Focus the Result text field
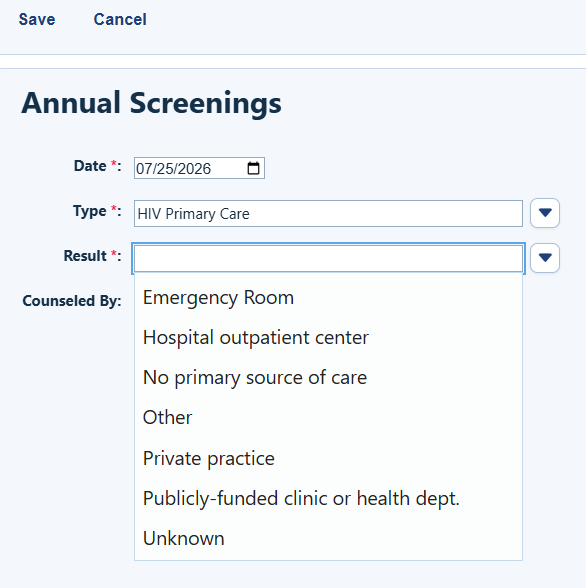 [328, 258]
